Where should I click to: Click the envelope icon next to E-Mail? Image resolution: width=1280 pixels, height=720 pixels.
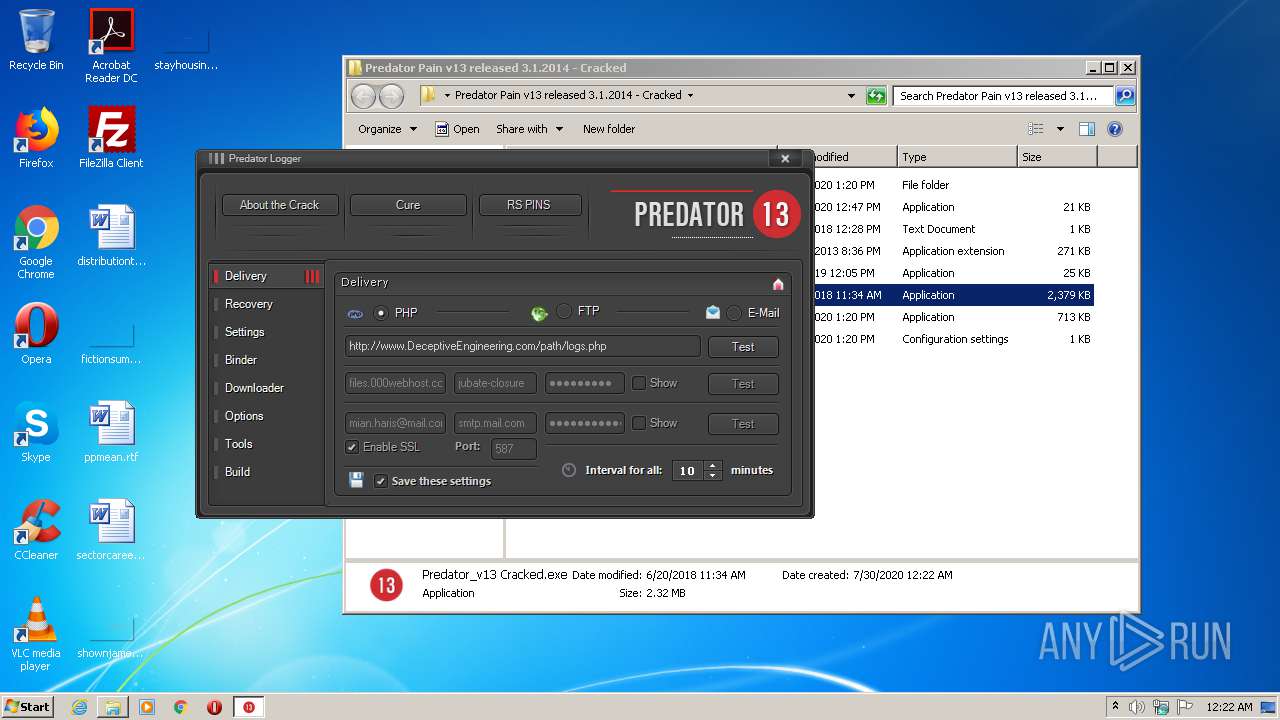[713, 312]
